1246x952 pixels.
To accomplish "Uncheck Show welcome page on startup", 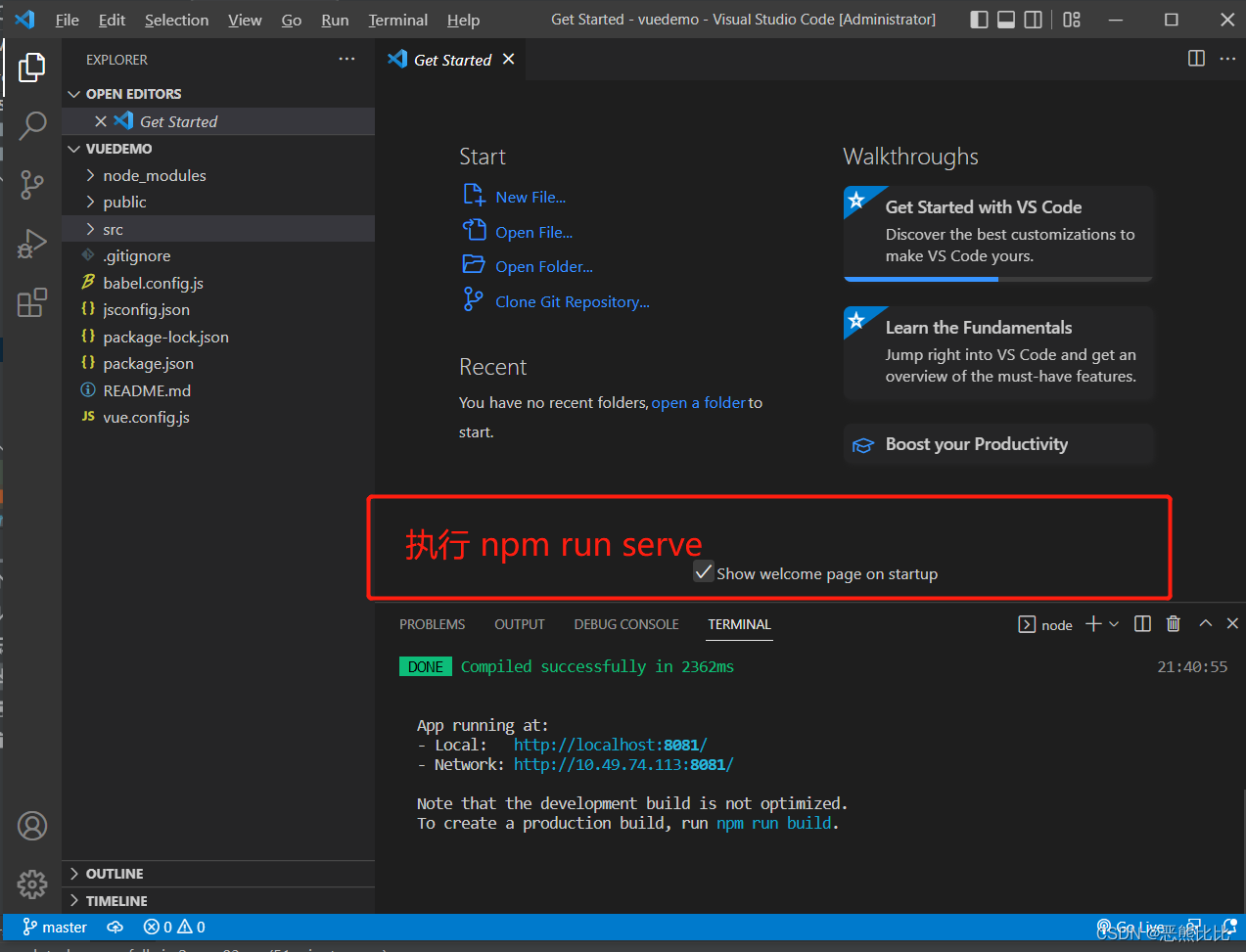I will (x=704, y=572).
